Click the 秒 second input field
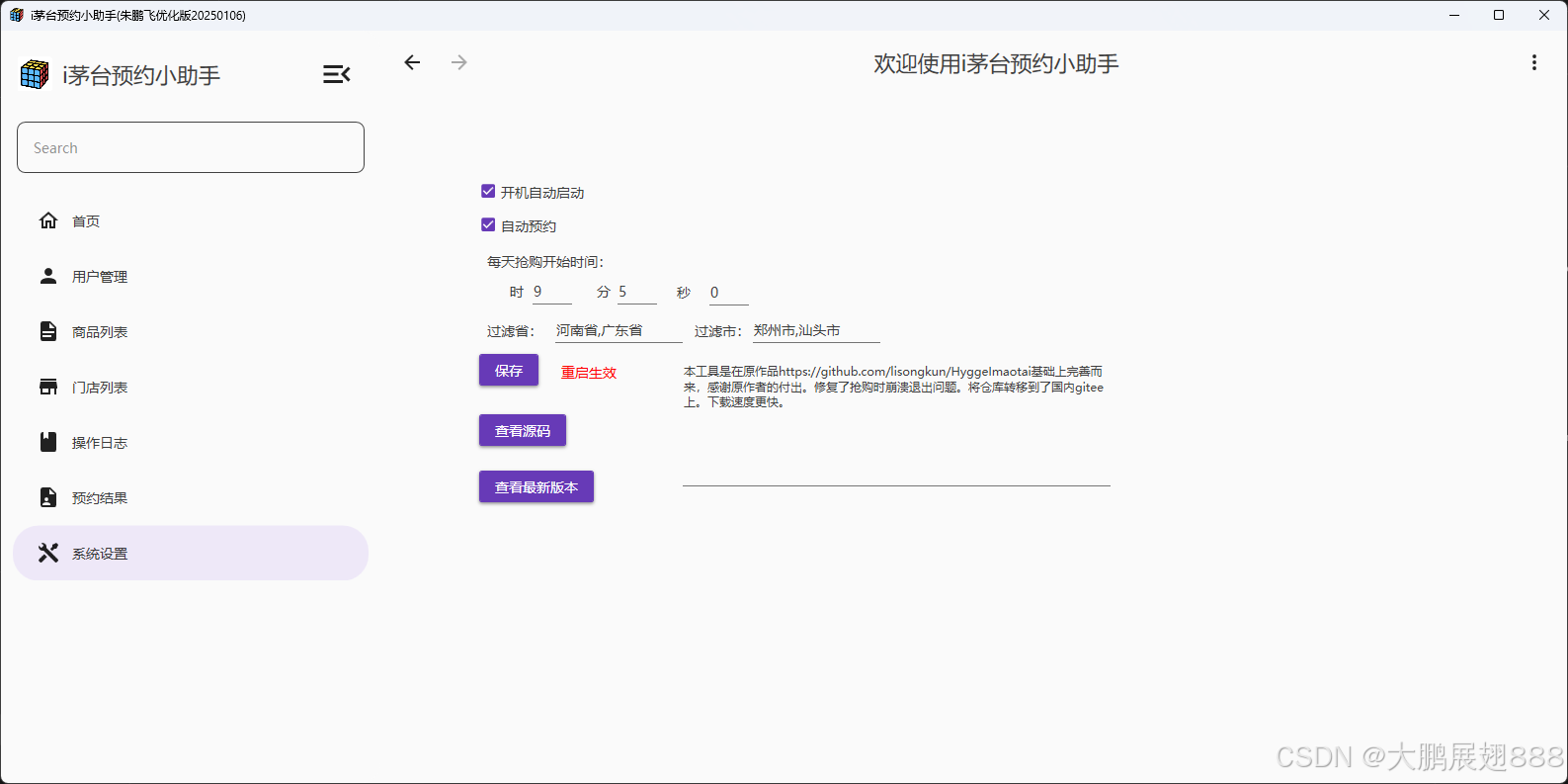Image resolution: width=1568 pixels, height=784 pixels. click(729, 293)
